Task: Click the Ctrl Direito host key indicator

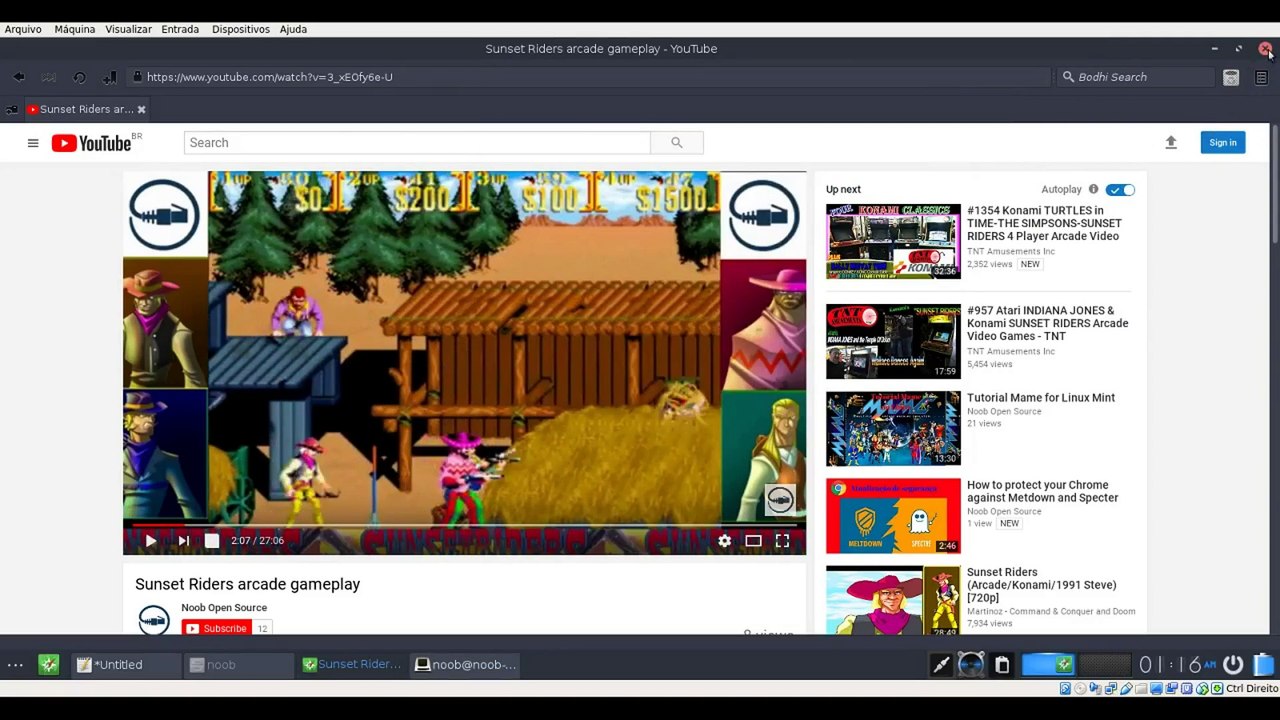Action: tap(1251, 689)
